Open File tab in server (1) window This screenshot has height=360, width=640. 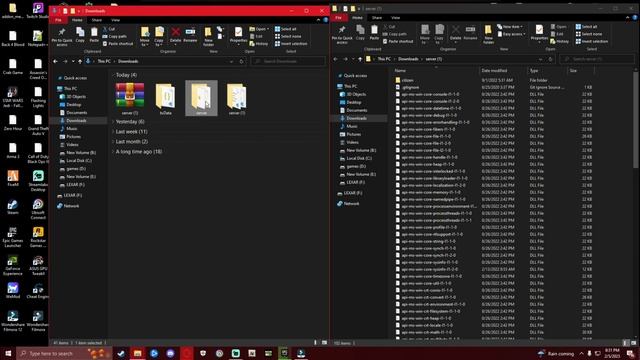[x=338, y=18]
